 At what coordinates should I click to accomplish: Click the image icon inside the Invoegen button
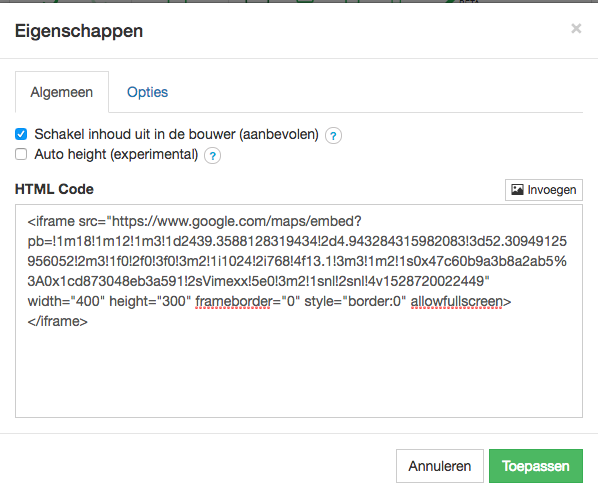(x=517, y=190)
